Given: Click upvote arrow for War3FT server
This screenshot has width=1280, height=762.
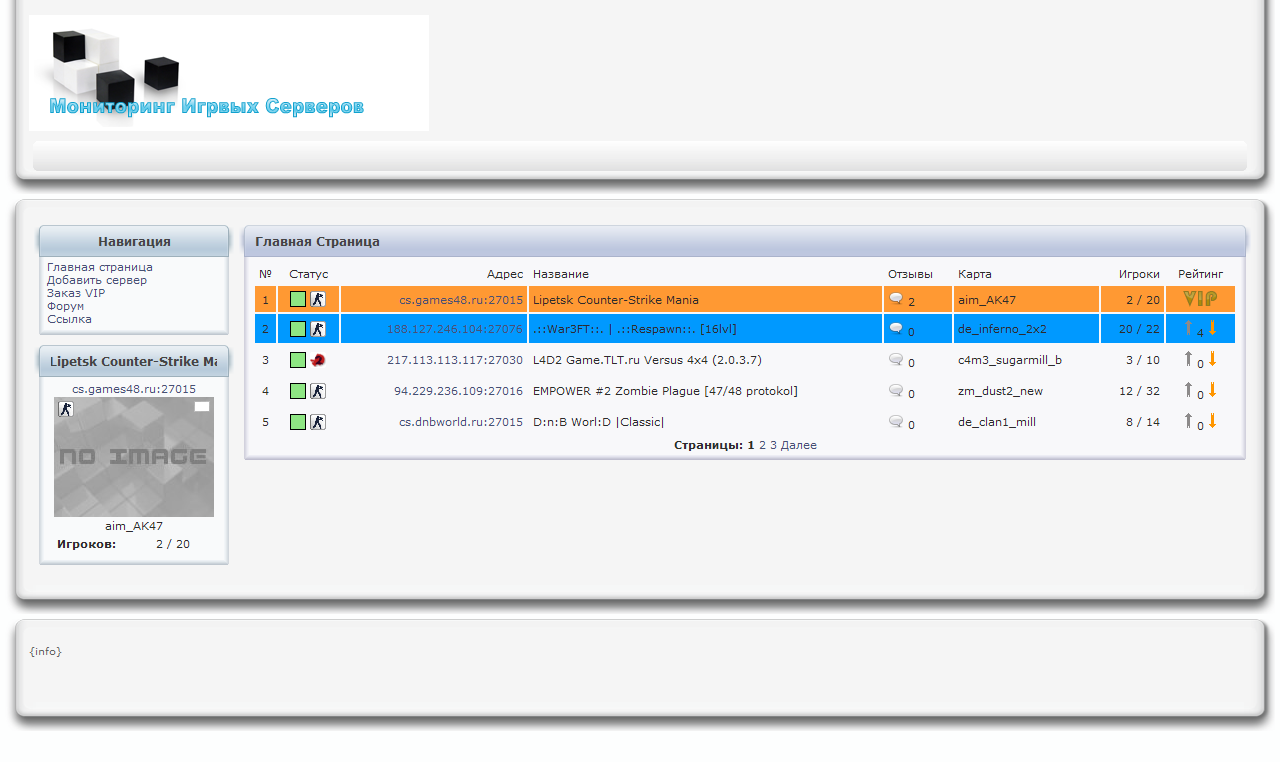Looking at the screenshot, I should click(1189, 328).
